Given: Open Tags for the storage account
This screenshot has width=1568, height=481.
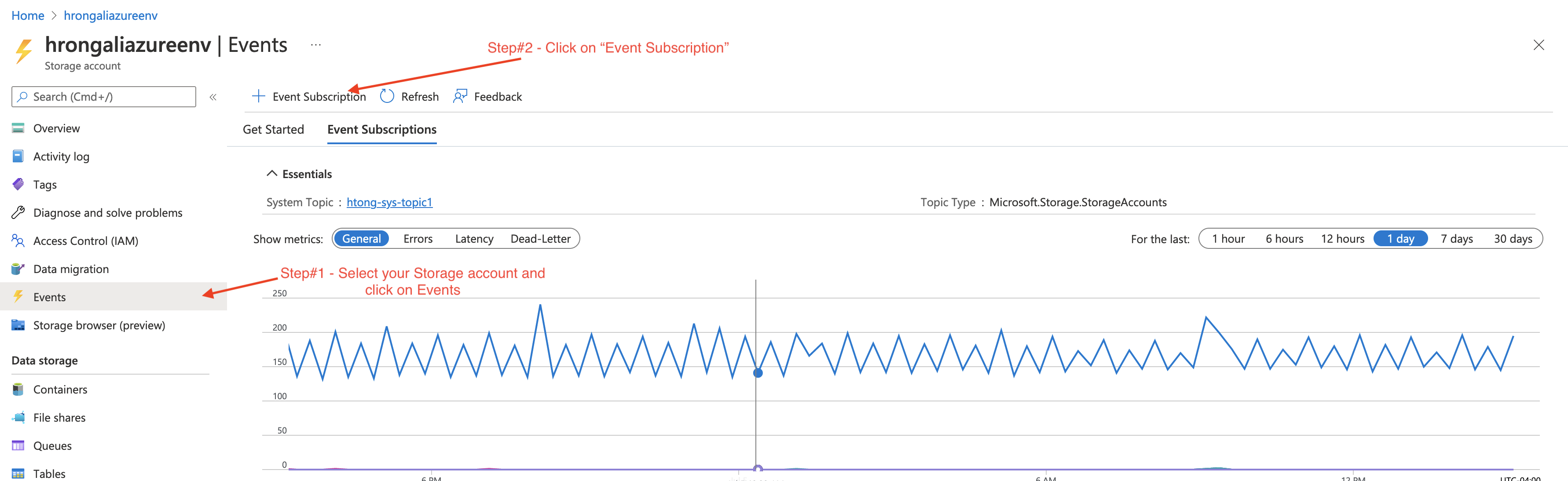Looking at the screenshot, I should [x=45, y=184].
